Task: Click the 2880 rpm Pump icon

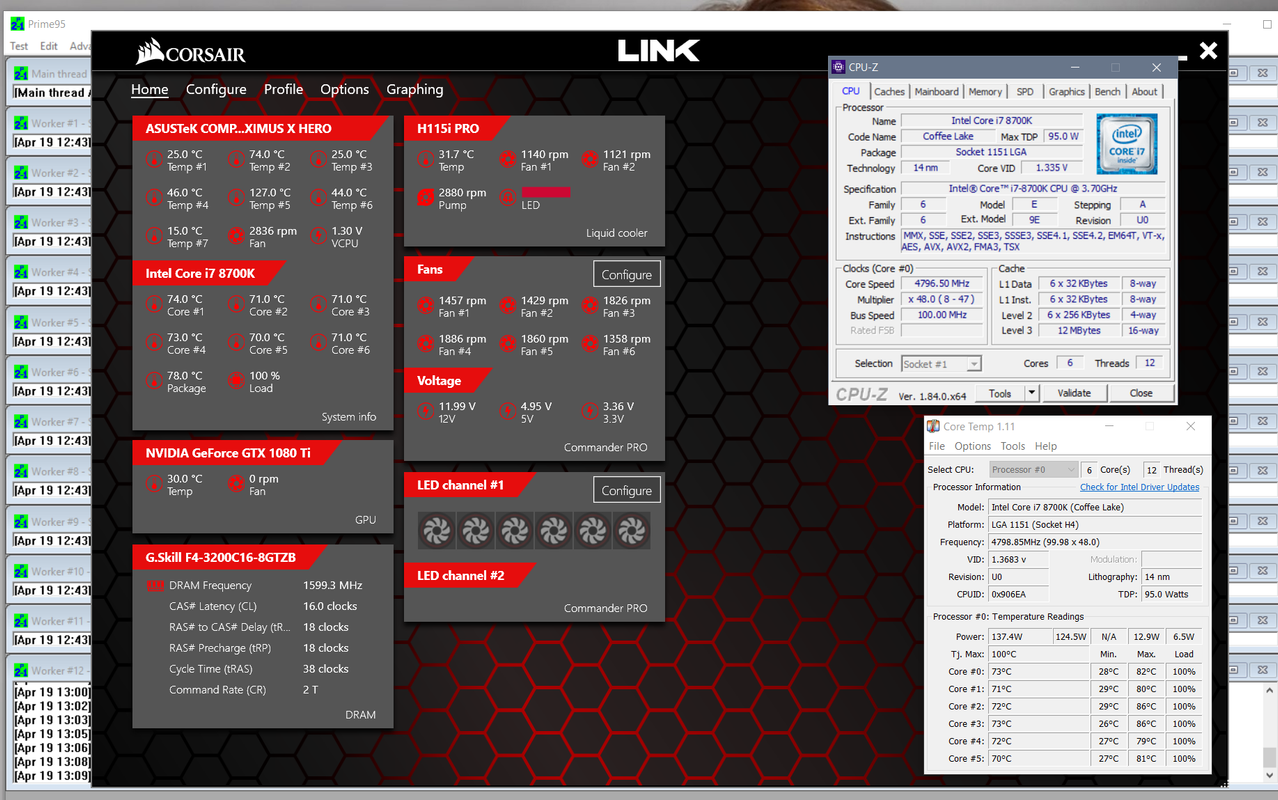Action: [x=425, y=198]
